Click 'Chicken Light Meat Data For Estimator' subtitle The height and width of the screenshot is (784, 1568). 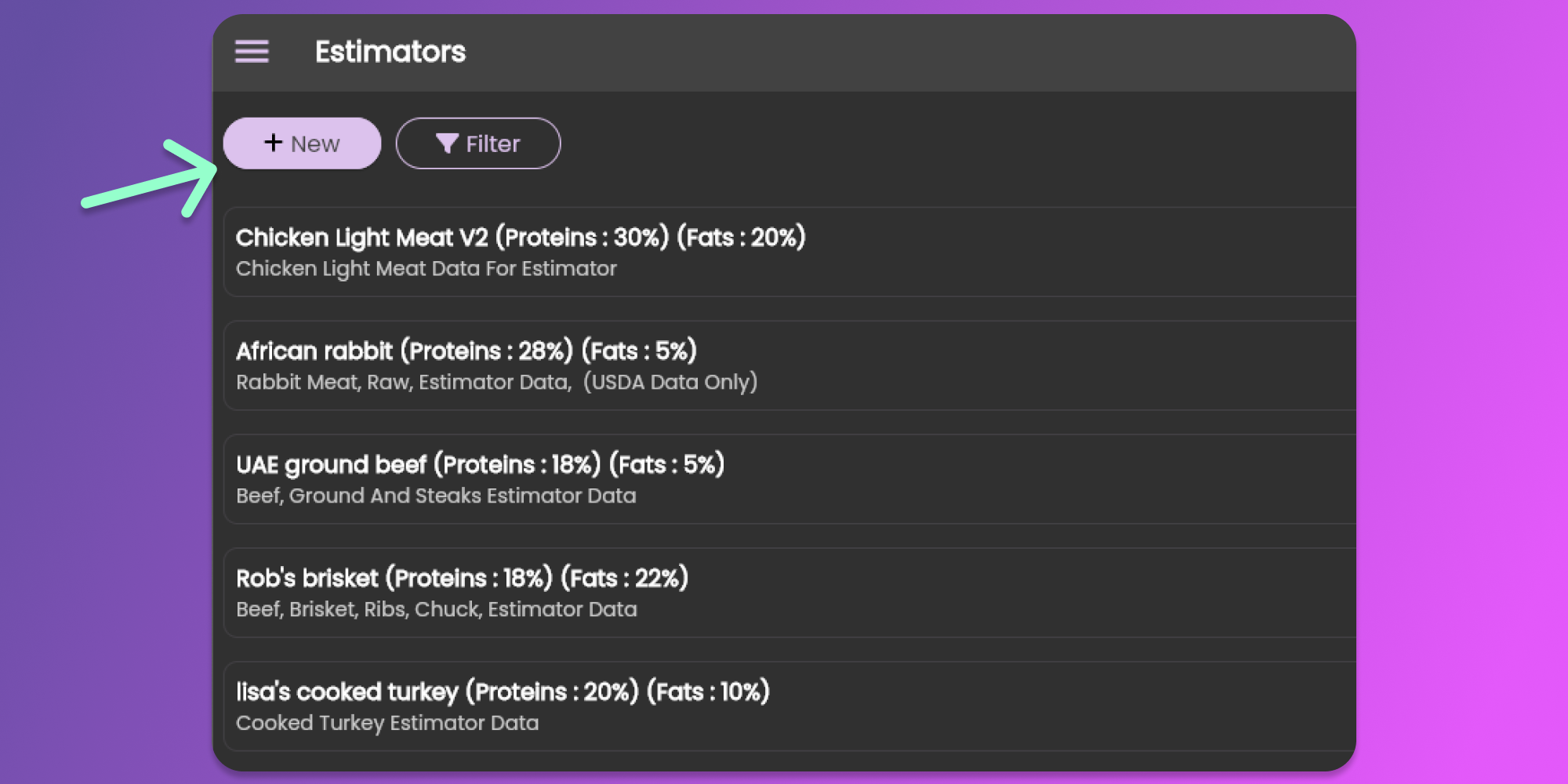pyautogui.click(x=426, y=269)
